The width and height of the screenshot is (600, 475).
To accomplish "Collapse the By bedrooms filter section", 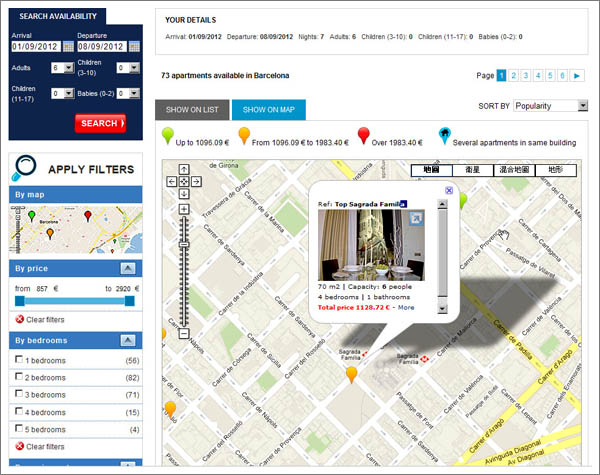I will 128,340.
